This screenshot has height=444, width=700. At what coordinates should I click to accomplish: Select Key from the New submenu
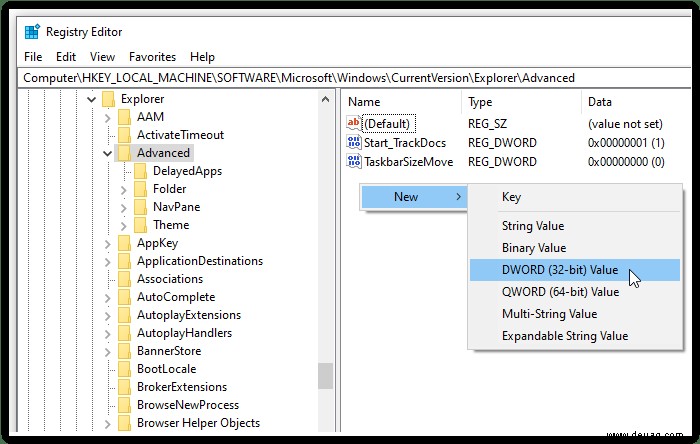(x=575, y=197)
